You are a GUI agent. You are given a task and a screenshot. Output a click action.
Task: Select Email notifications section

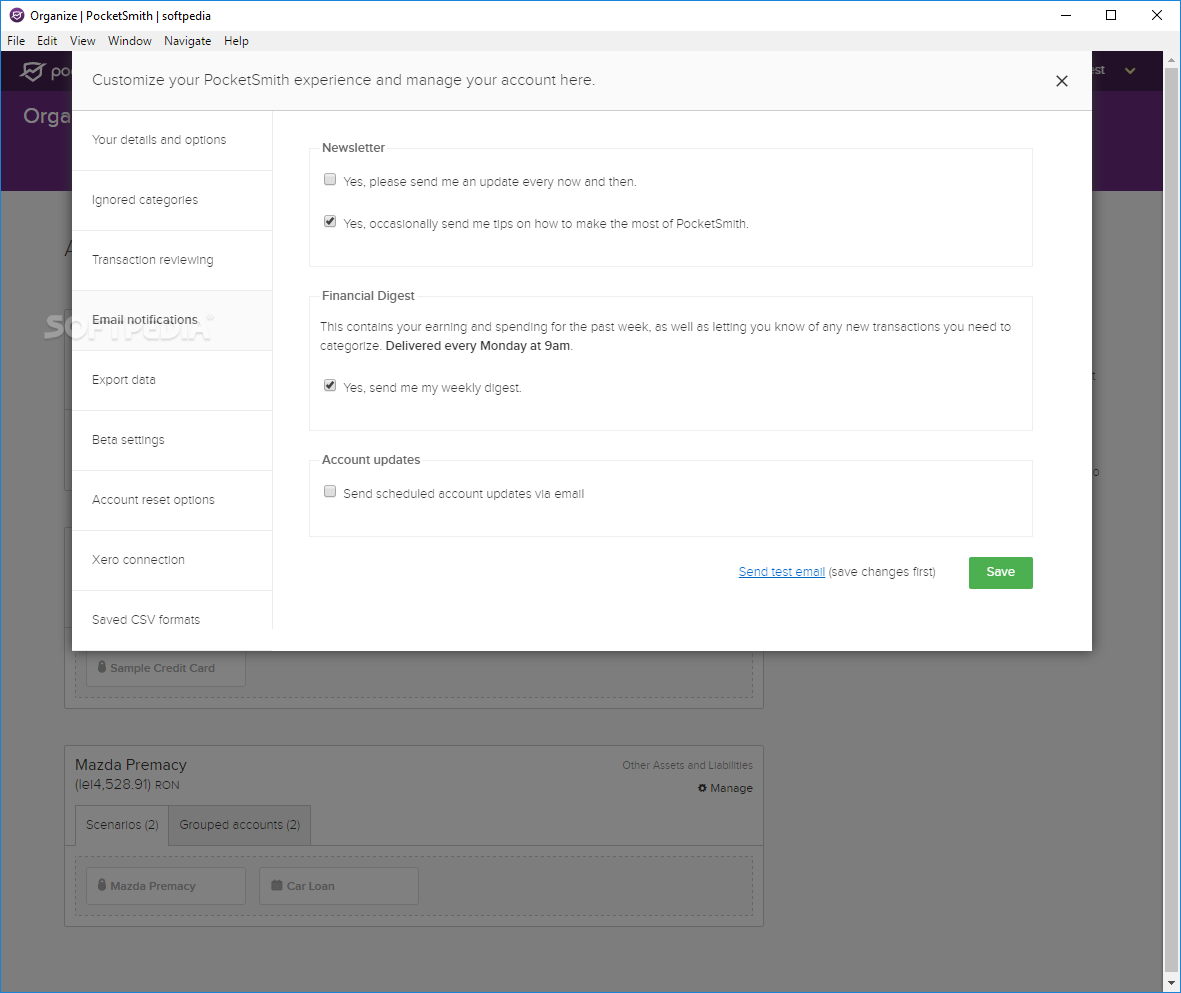click(172, 320)
